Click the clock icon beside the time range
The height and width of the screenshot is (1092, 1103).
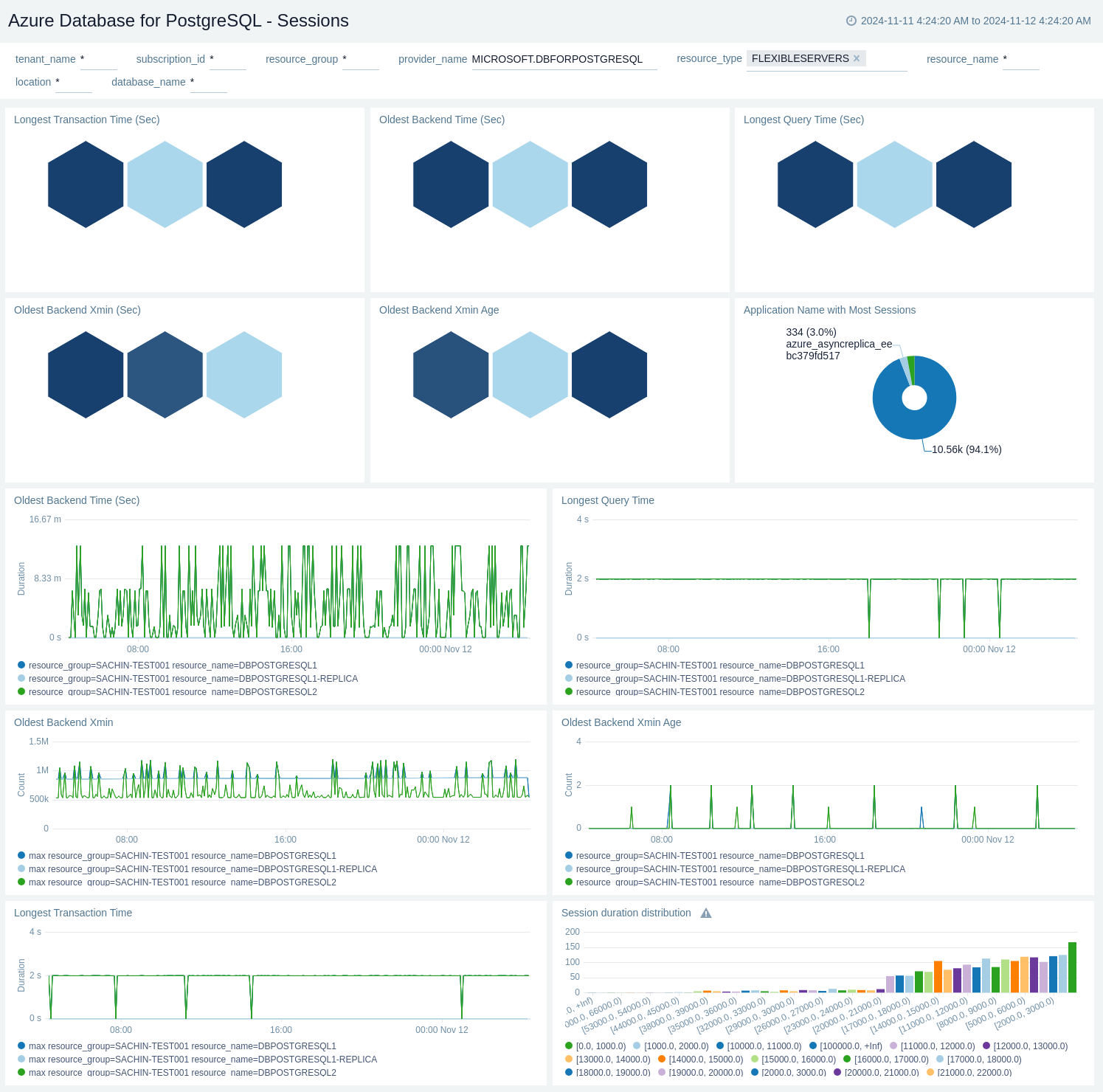pos(851,21)
